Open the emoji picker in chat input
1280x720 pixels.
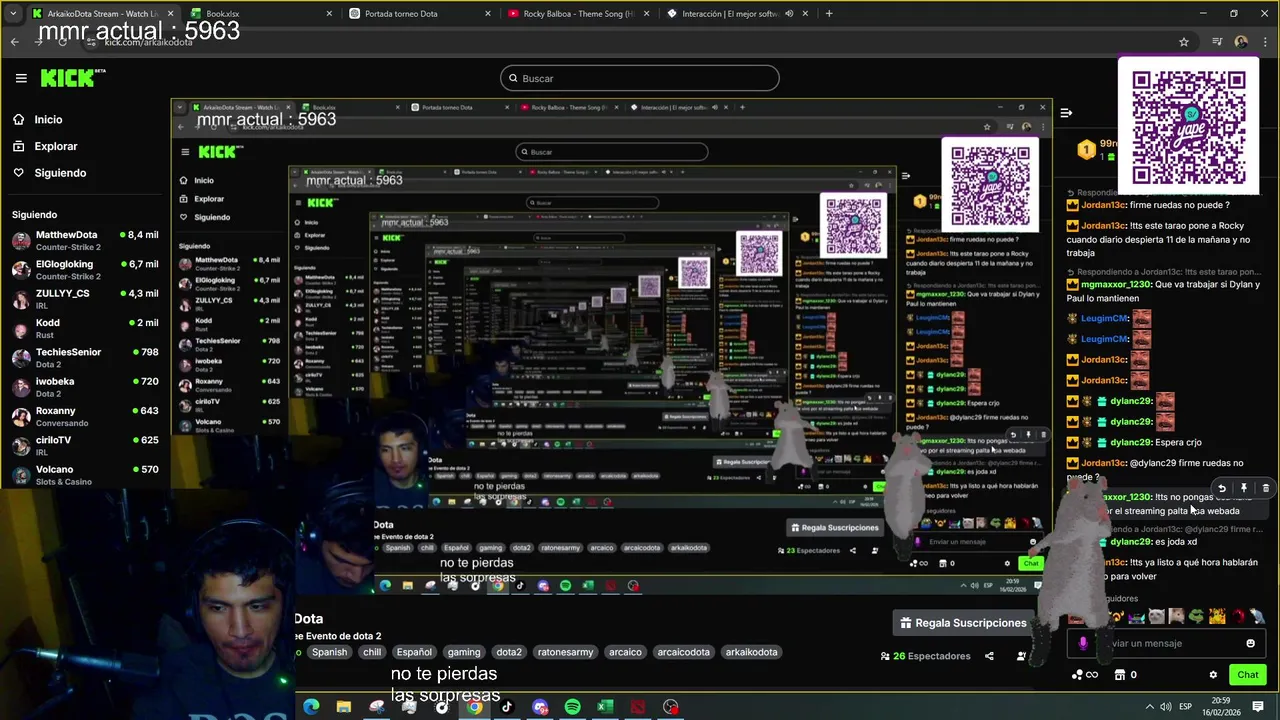[x=1250, y=643]
